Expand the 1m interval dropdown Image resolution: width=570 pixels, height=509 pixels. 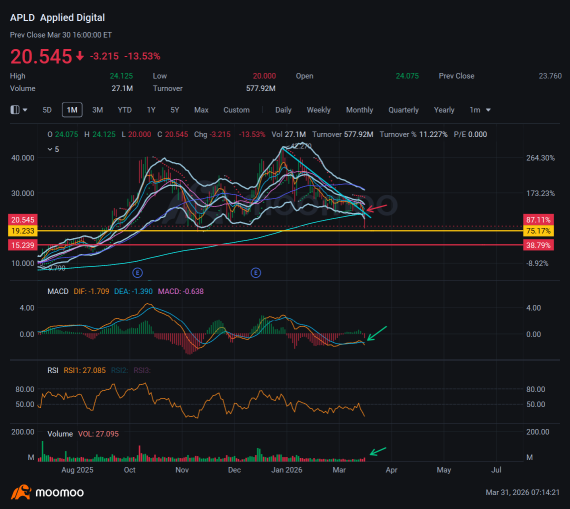[x=480, y=110]
